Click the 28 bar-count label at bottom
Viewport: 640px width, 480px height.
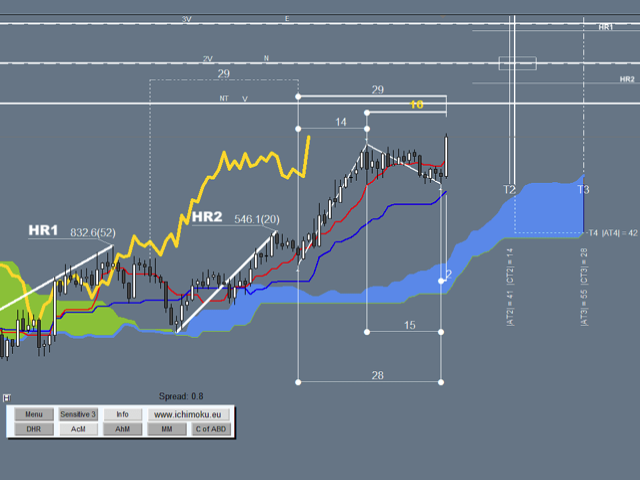pyautogui.click(x=378, y=376)
